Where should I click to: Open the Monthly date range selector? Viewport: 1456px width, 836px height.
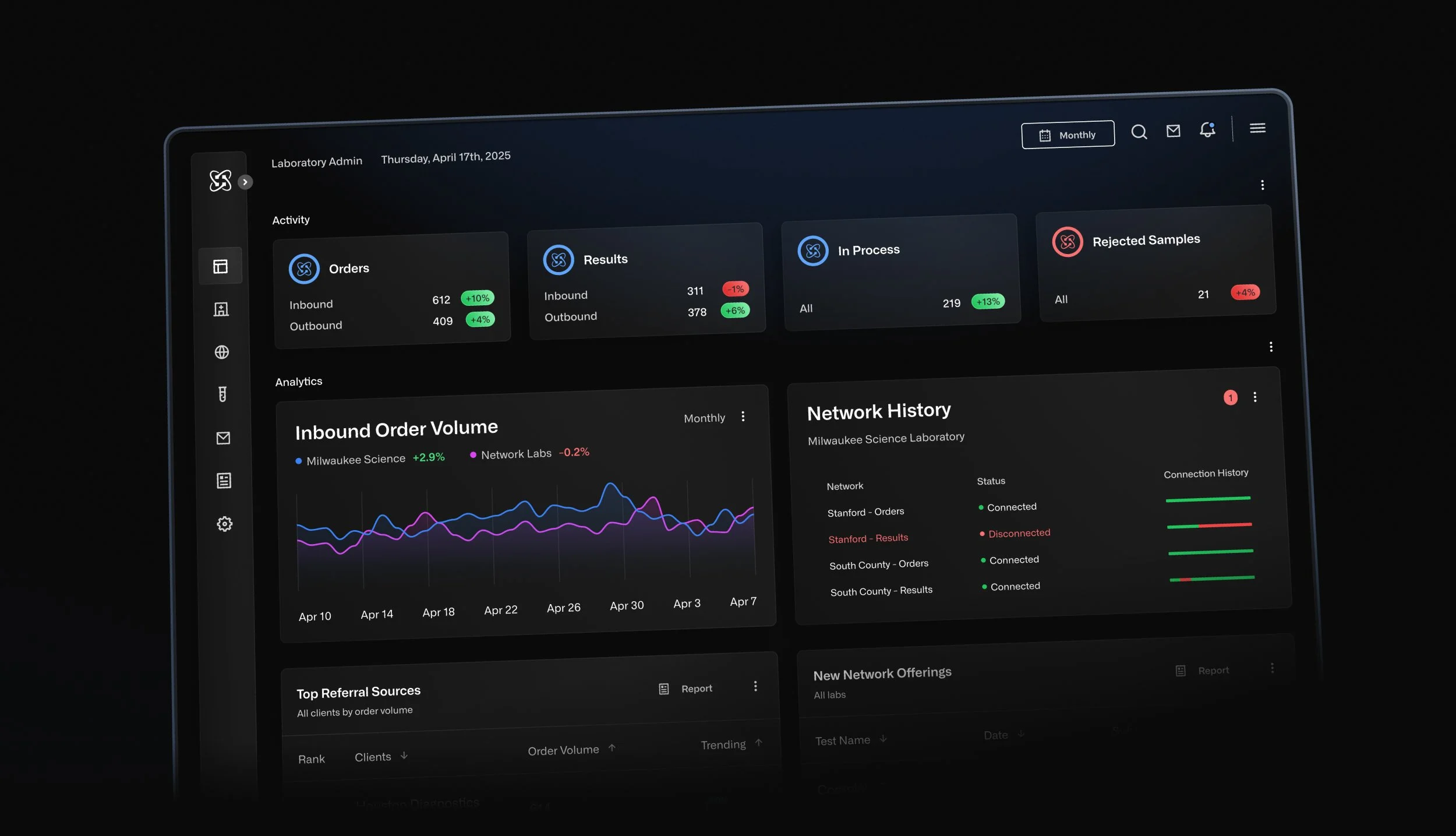coord(1068,135)
